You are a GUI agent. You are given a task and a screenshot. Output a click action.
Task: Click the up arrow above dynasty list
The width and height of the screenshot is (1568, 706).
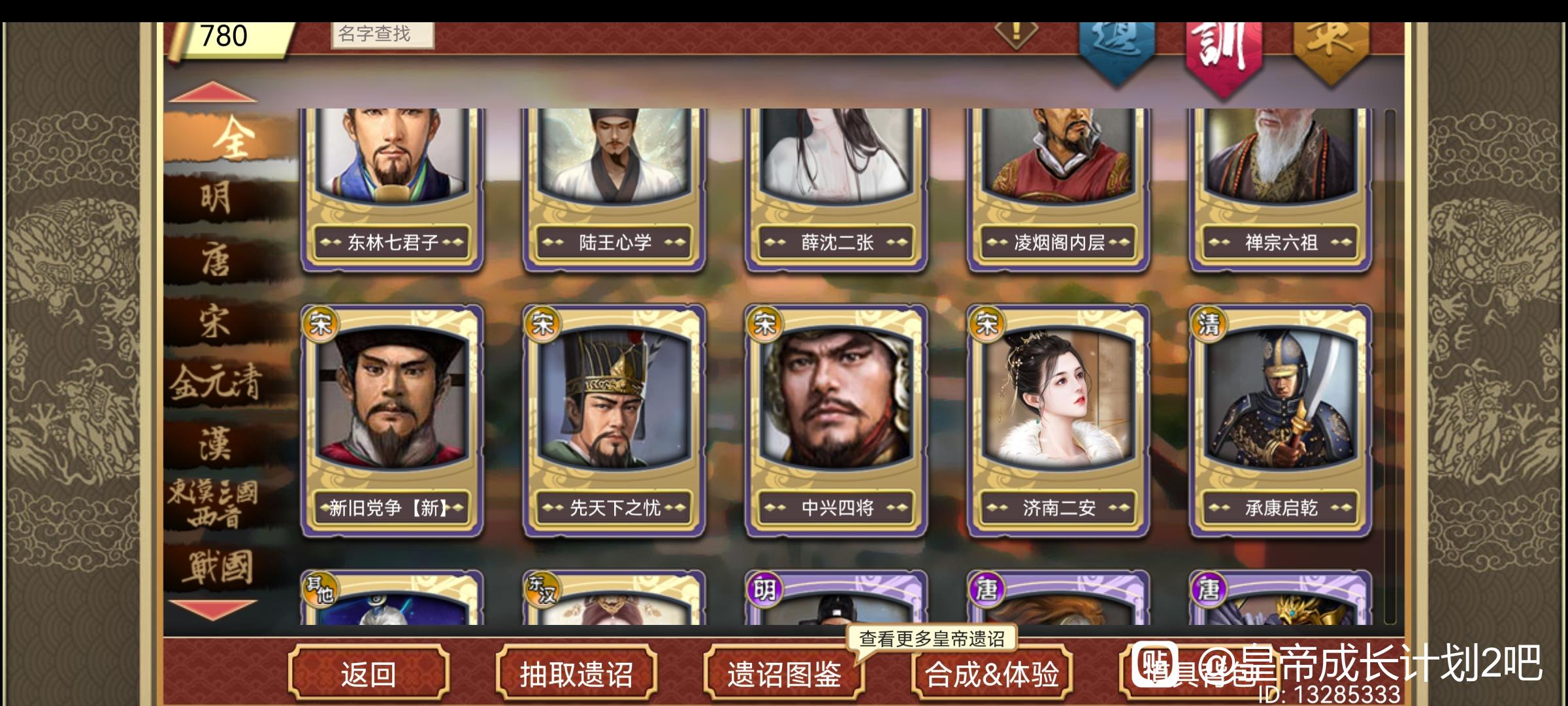point(213,92)
